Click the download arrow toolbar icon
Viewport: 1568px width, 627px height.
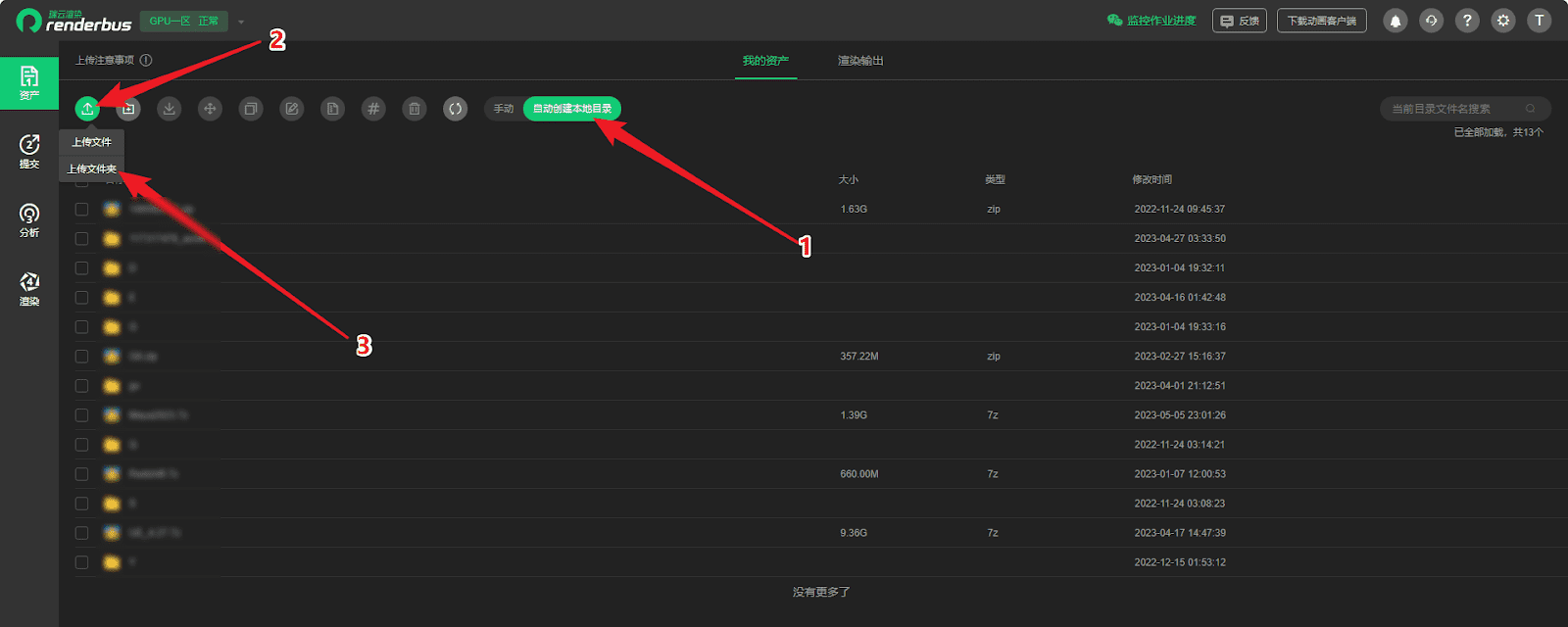click(170, 109)
